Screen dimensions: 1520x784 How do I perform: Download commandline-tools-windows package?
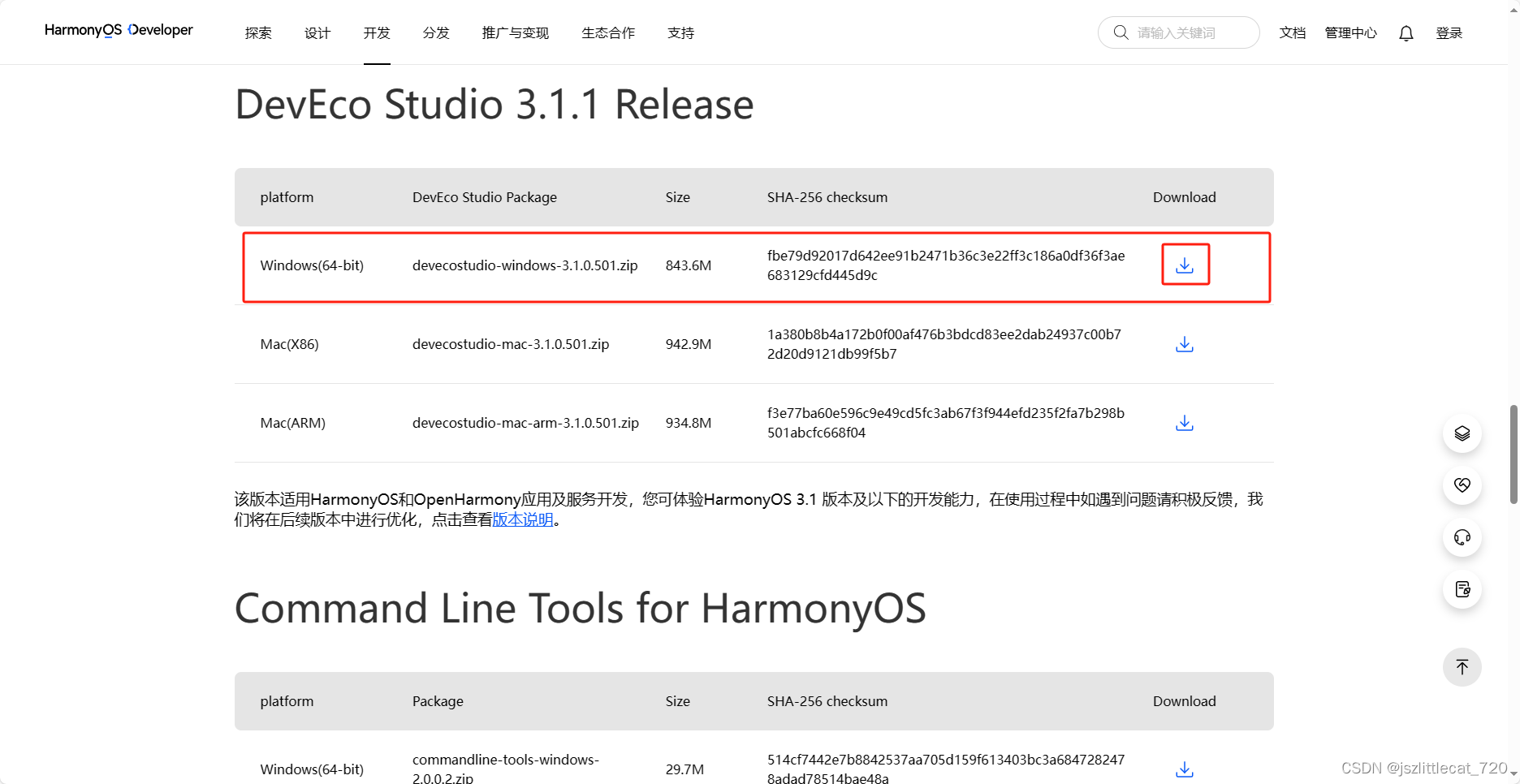(1185, 769)
